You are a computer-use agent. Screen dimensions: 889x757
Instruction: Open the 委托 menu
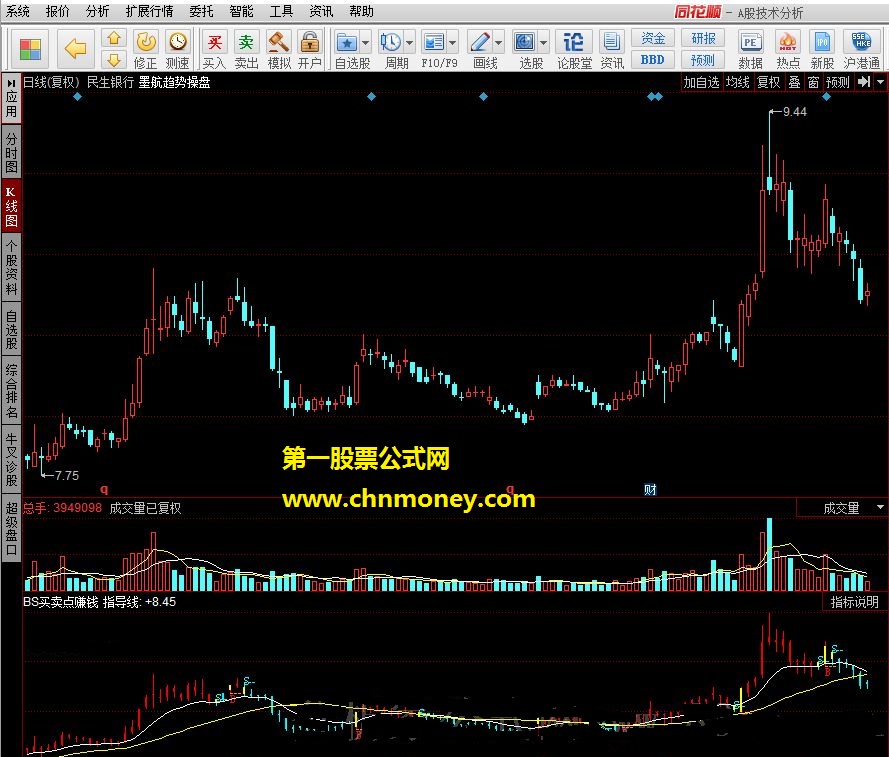pyautogui.click(x=201, y=11)
